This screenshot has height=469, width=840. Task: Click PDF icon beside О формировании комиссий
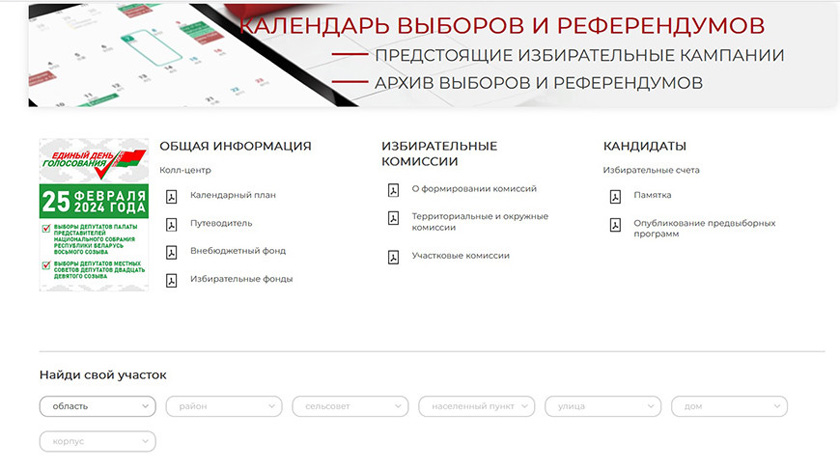[393, 189]
